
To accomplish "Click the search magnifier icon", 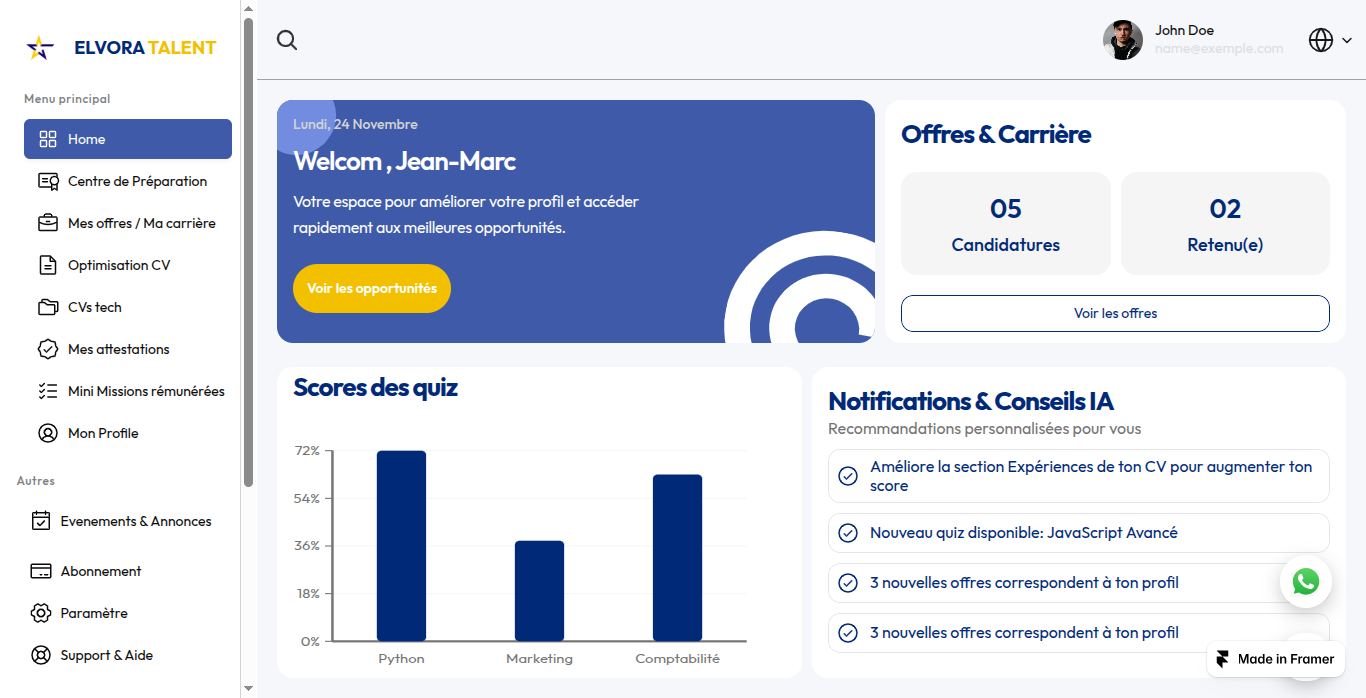I will (x=287, y=40).
